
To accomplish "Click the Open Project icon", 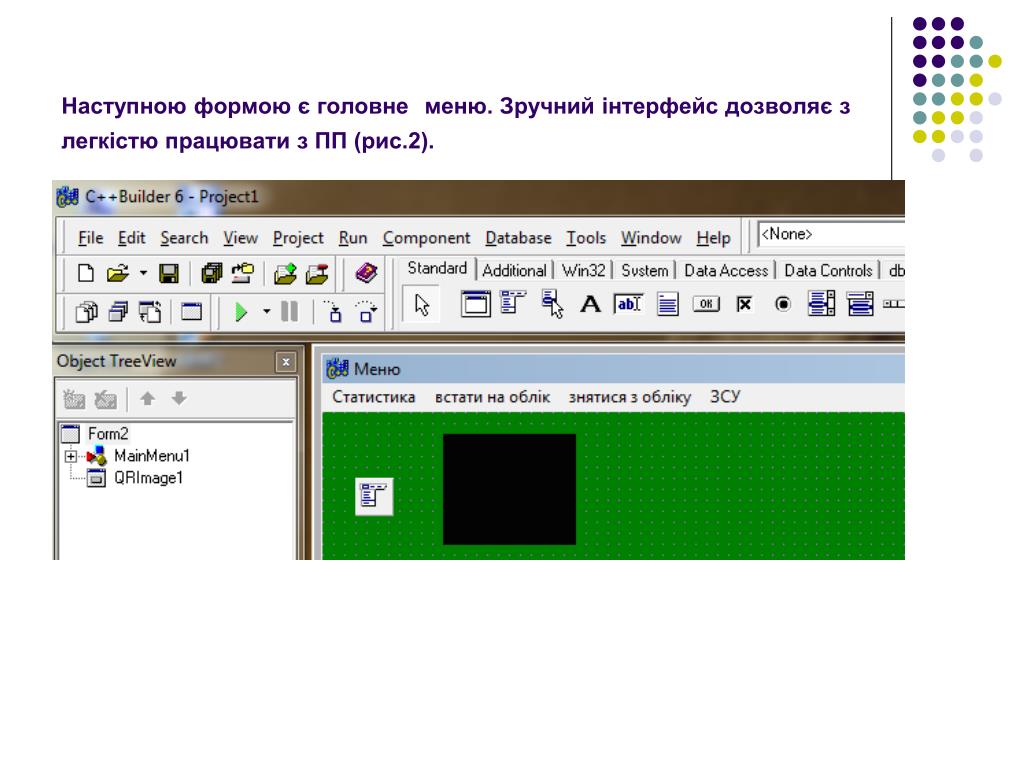I will pos(244,273).
